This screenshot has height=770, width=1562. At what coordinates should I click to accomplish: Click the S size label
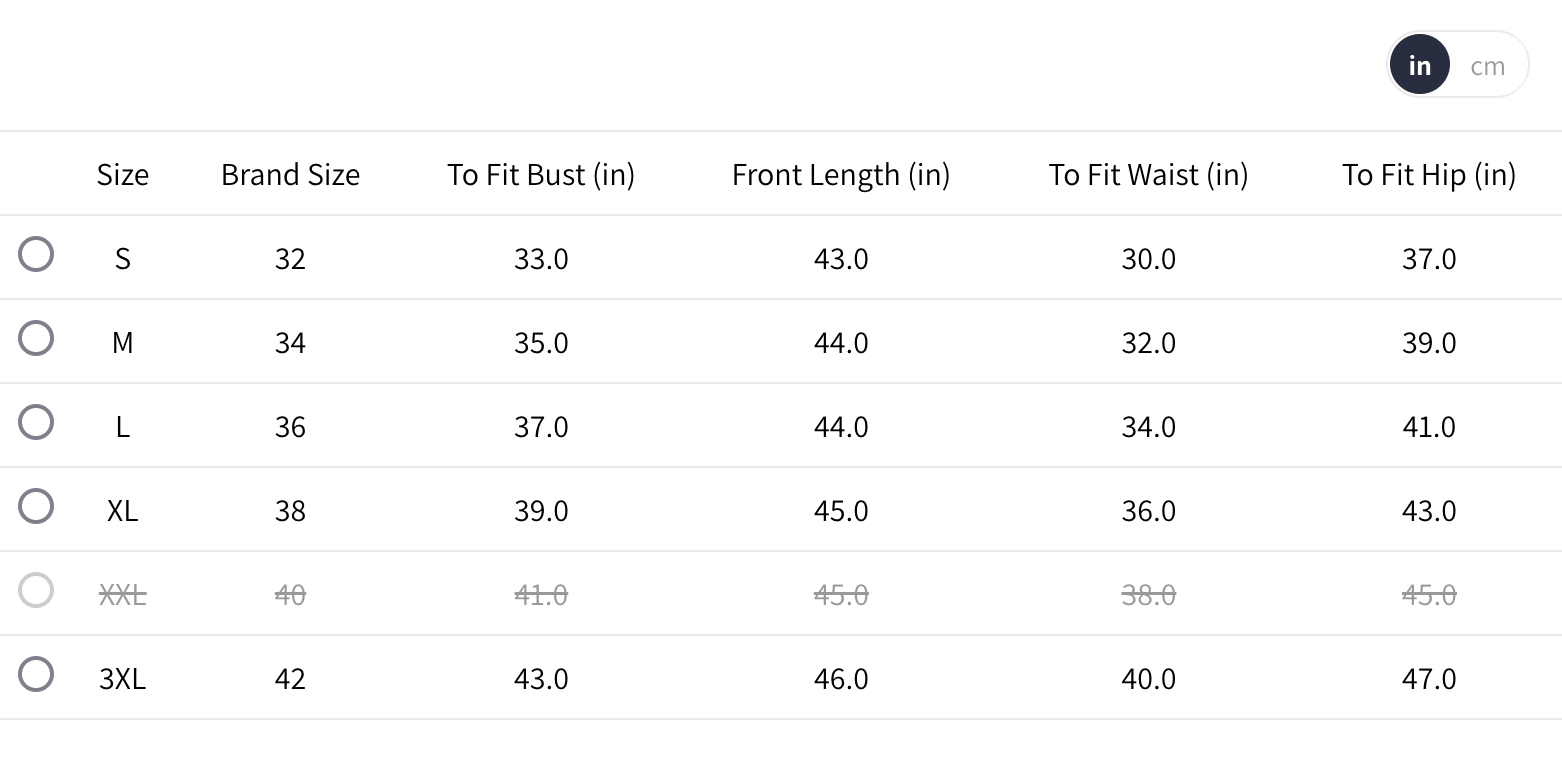[x=123, y=259]
